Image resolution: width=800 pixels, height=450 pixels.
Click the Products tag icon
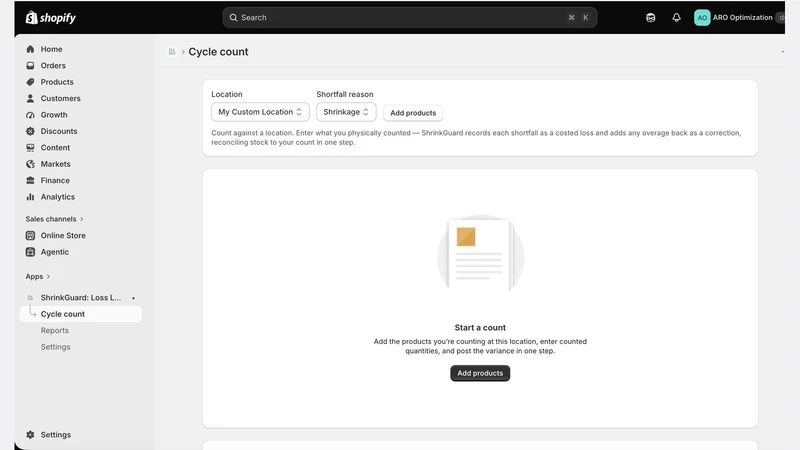click(x=30, y=82)
